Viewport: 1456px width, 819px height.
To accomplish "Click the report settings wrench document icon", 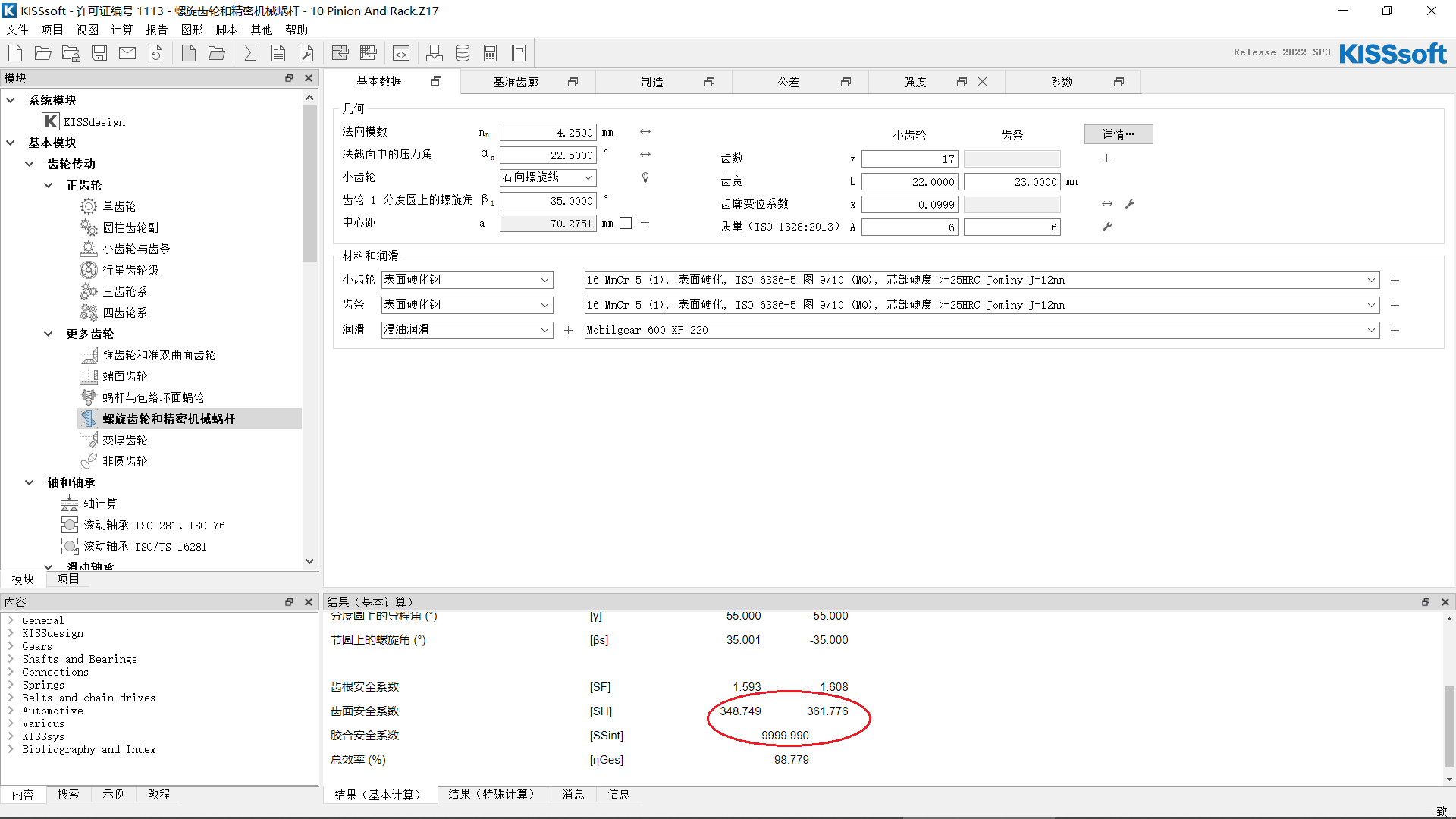I will point(306,53).
